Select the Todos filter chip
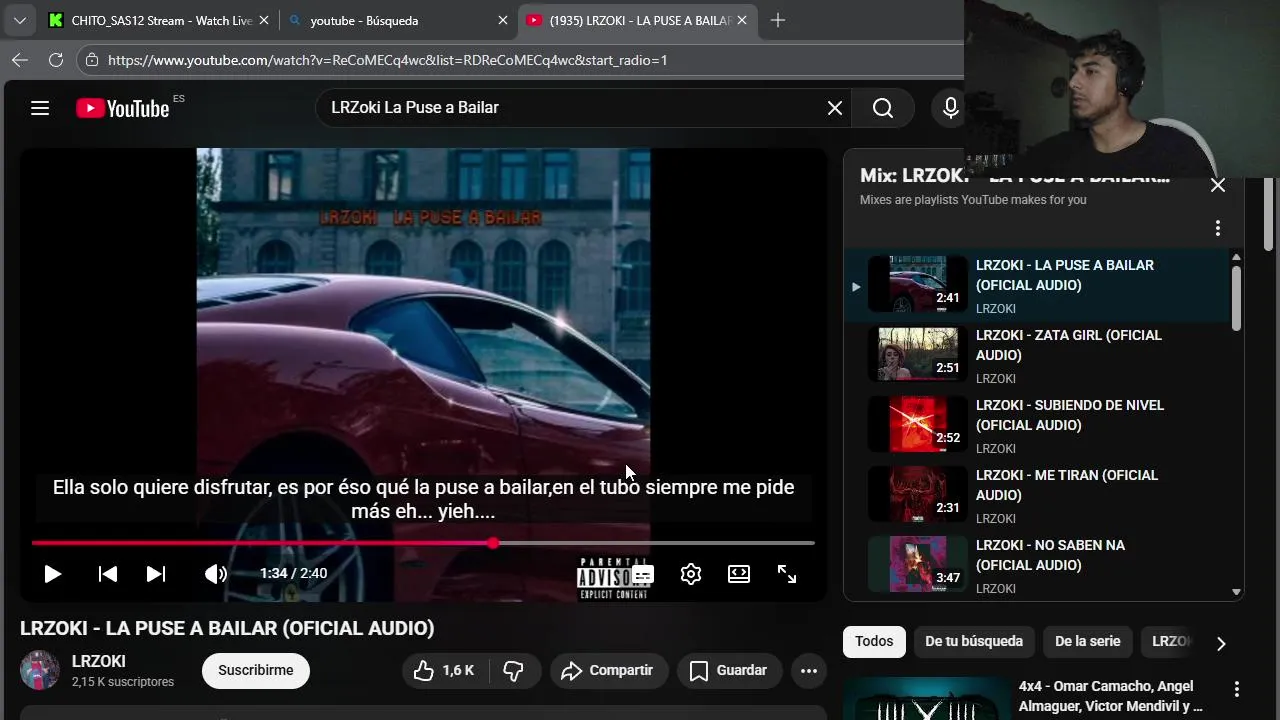This screenshot has height=720, width=1280. (874, 642)
